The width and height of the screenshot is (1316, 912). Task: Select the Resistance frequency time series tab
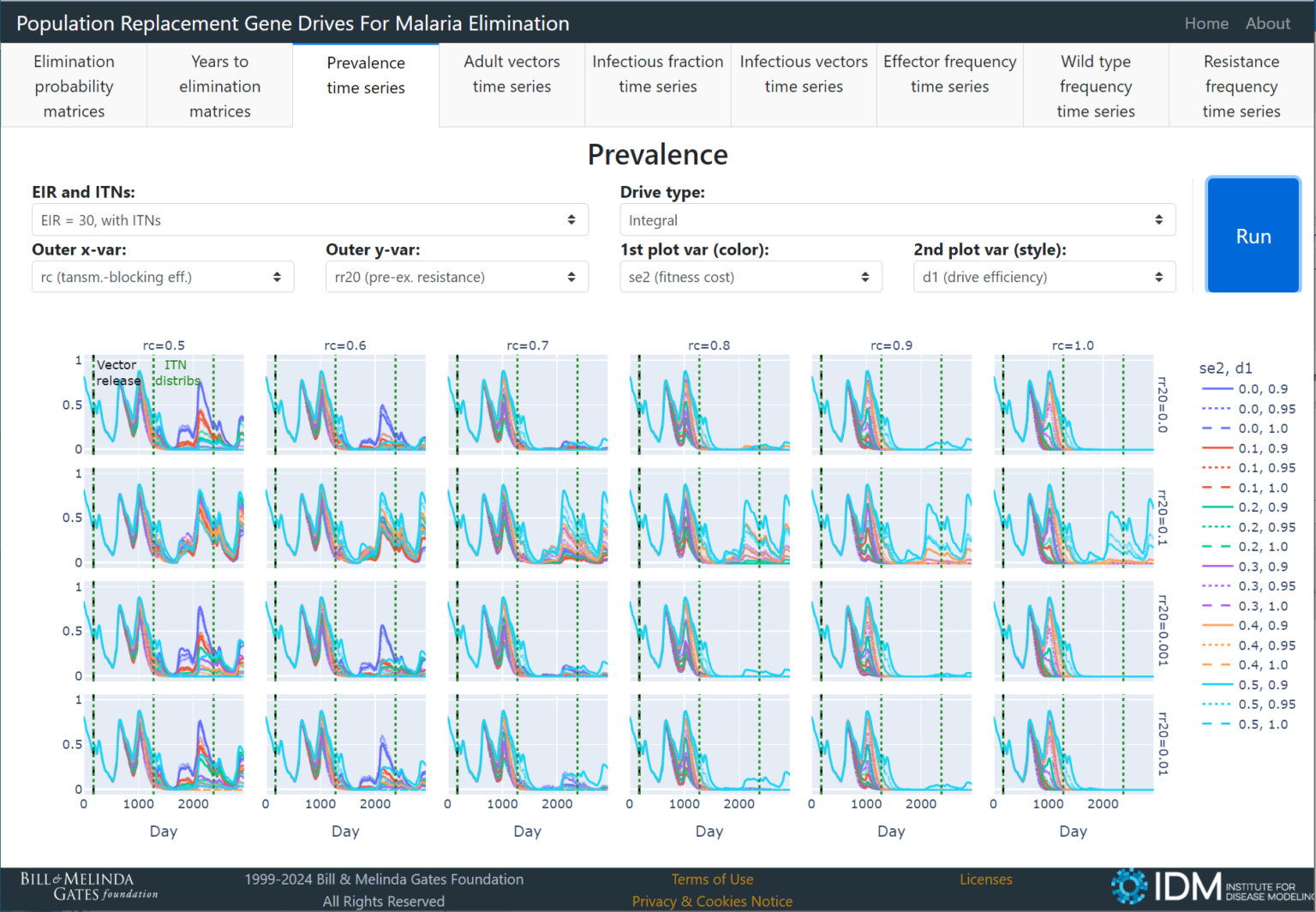pyautogui.click(x=1241, y=86)
